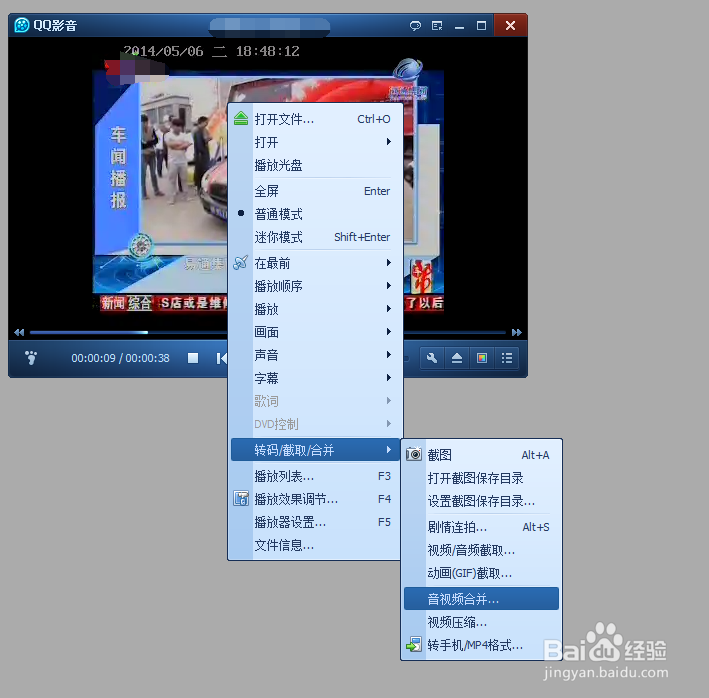The width and height of the screenshot is (709, 698).
Task: Toggle the playlist icon in control bar
Action: point(507,358)
